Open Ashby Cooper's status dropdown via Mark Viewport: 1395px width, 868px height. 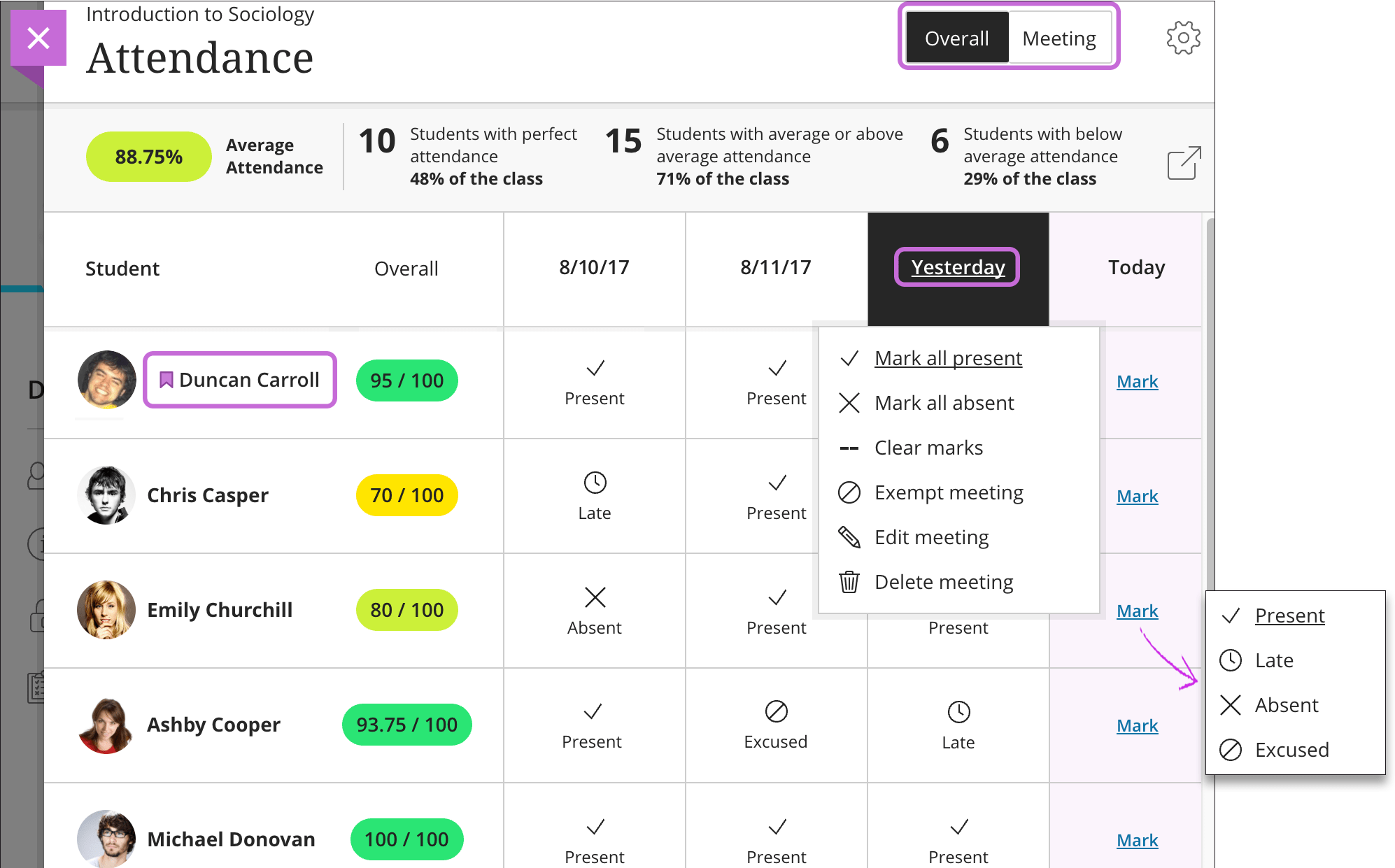point(1137,725)
